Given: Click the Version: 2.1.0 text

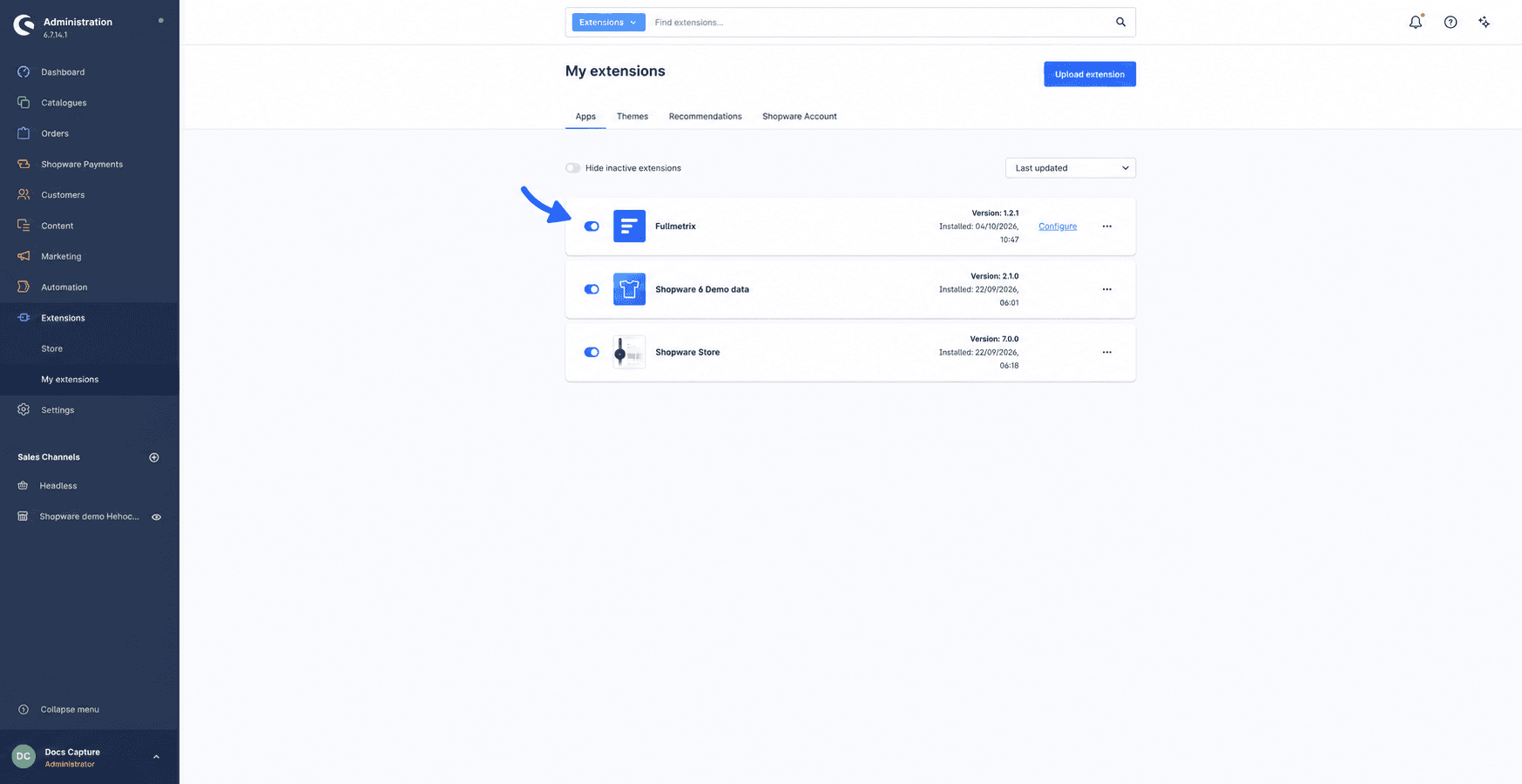Looking at the screenshot, I should pyautogui.click(x=995, y=276).
